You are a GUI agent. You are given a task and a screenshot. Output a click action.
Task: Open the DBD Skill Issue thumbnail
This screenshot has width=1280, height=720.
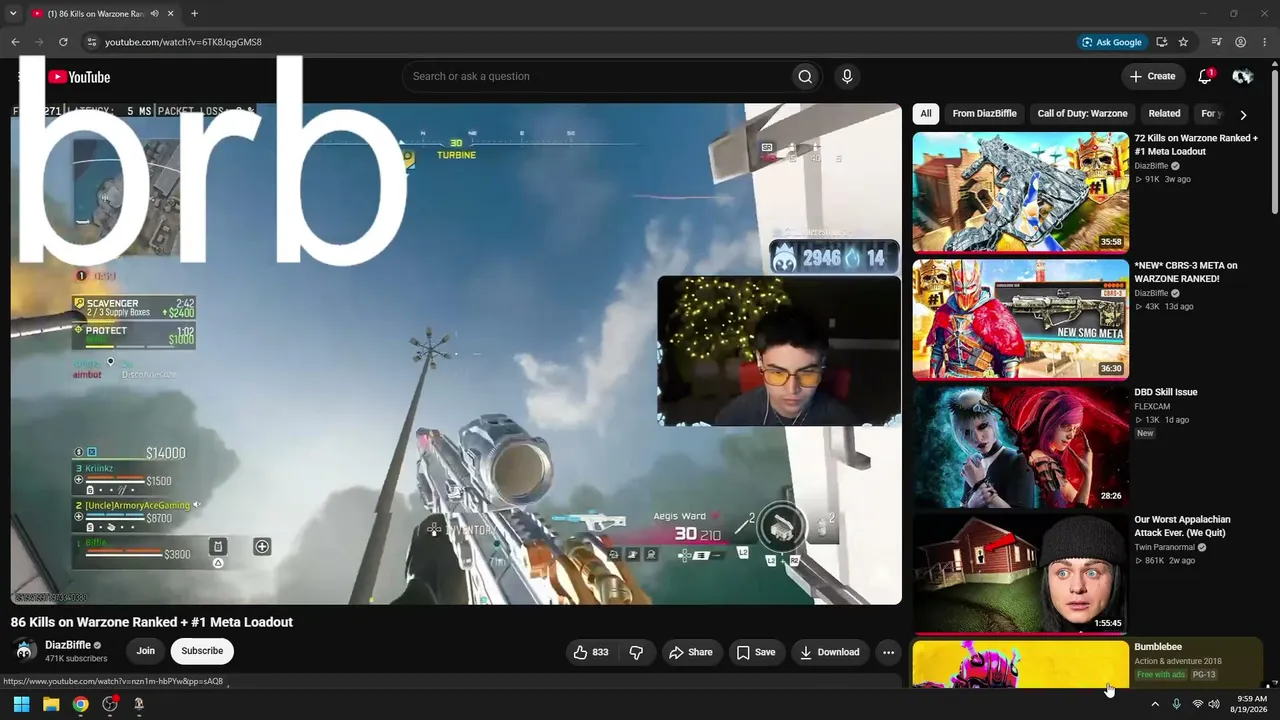point(1021,447)
